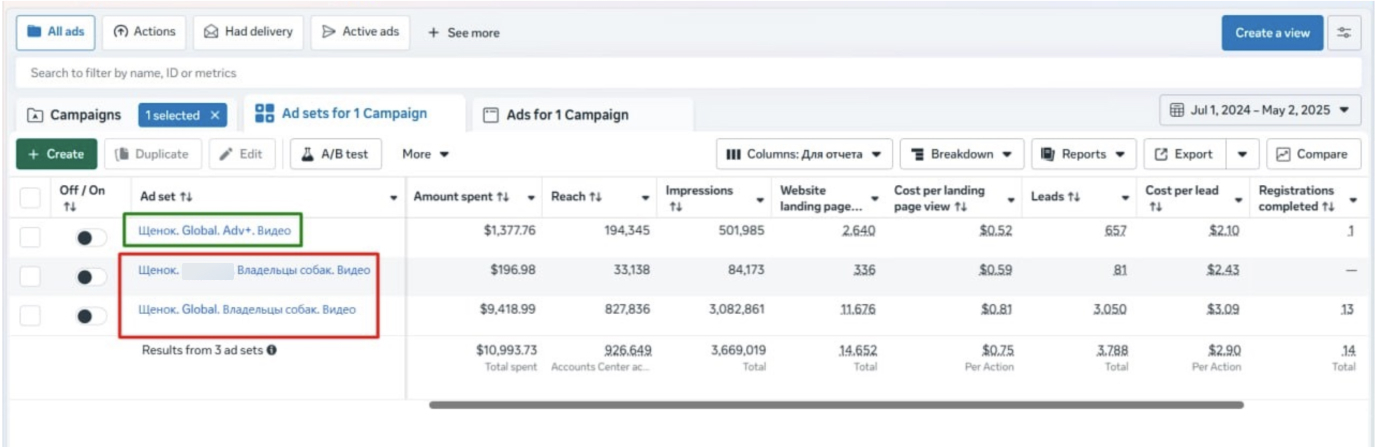Click the horizontal table scrollbar
This screenshot has width=1375, height=447.
click(x=836, y=405)
